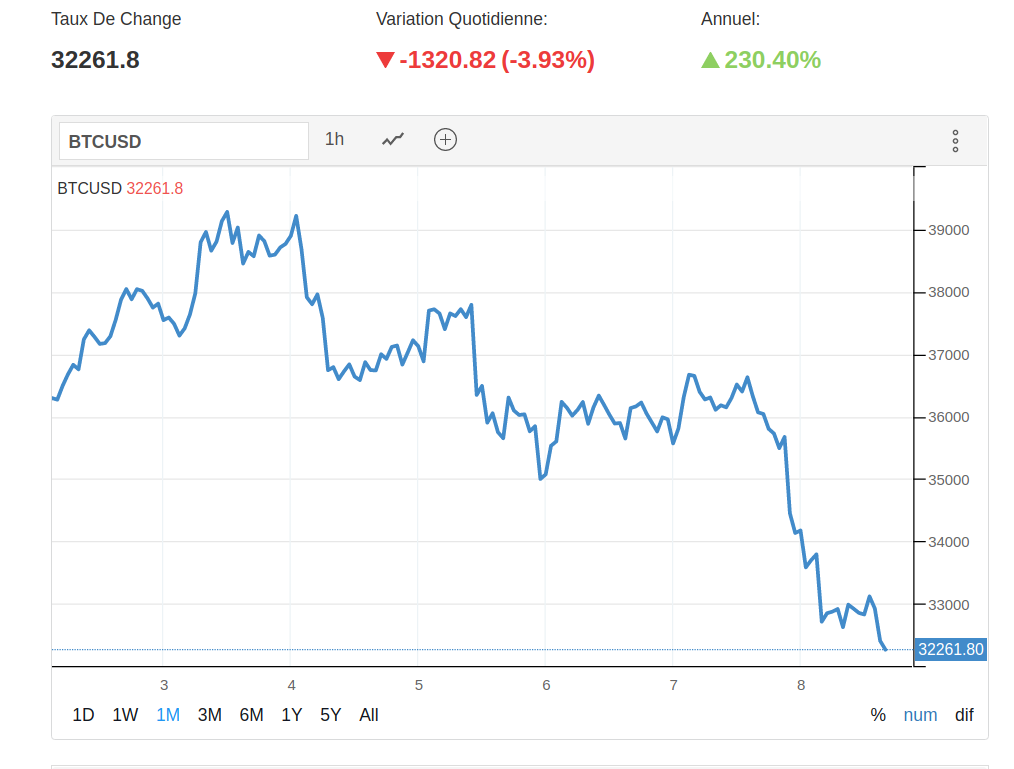Choose the 6M time range
This screenshot has height=769, width=1014.
click(251, 715)
